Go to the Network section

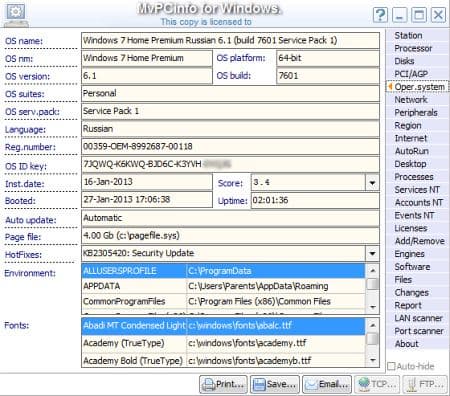(x=411, y=100)
